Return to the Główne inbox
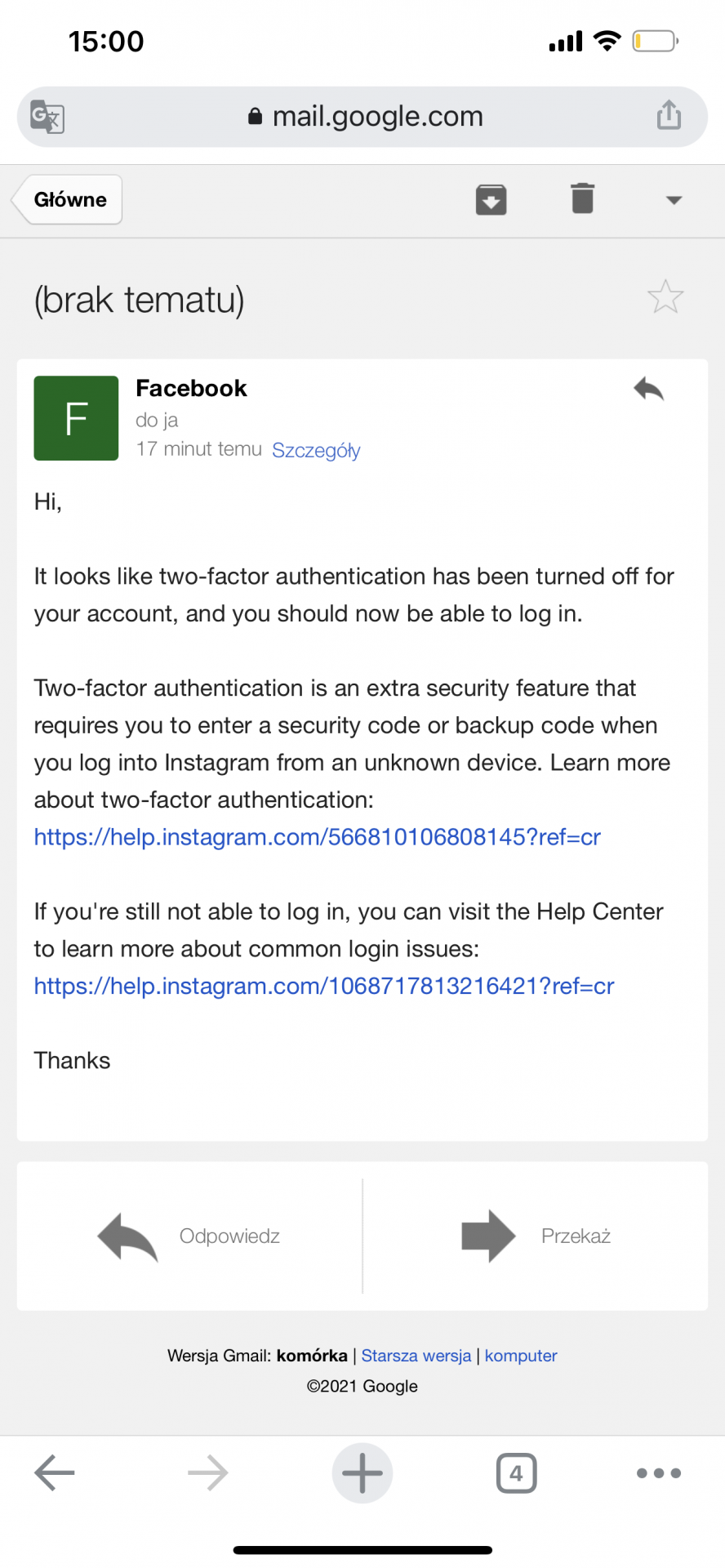The width and height of the screenshot is (725, 1568). click(x=69, y=200)
